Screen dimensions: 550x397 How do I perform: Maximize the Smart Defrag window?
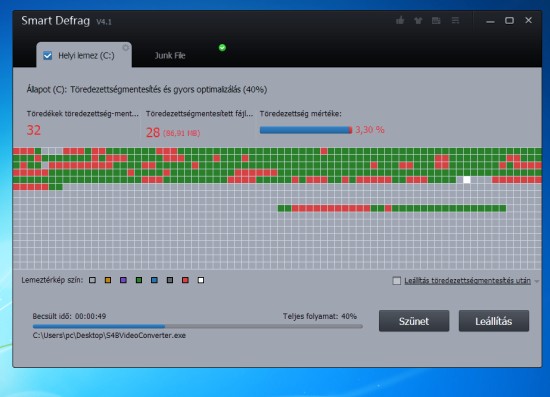tap(509, 21)
